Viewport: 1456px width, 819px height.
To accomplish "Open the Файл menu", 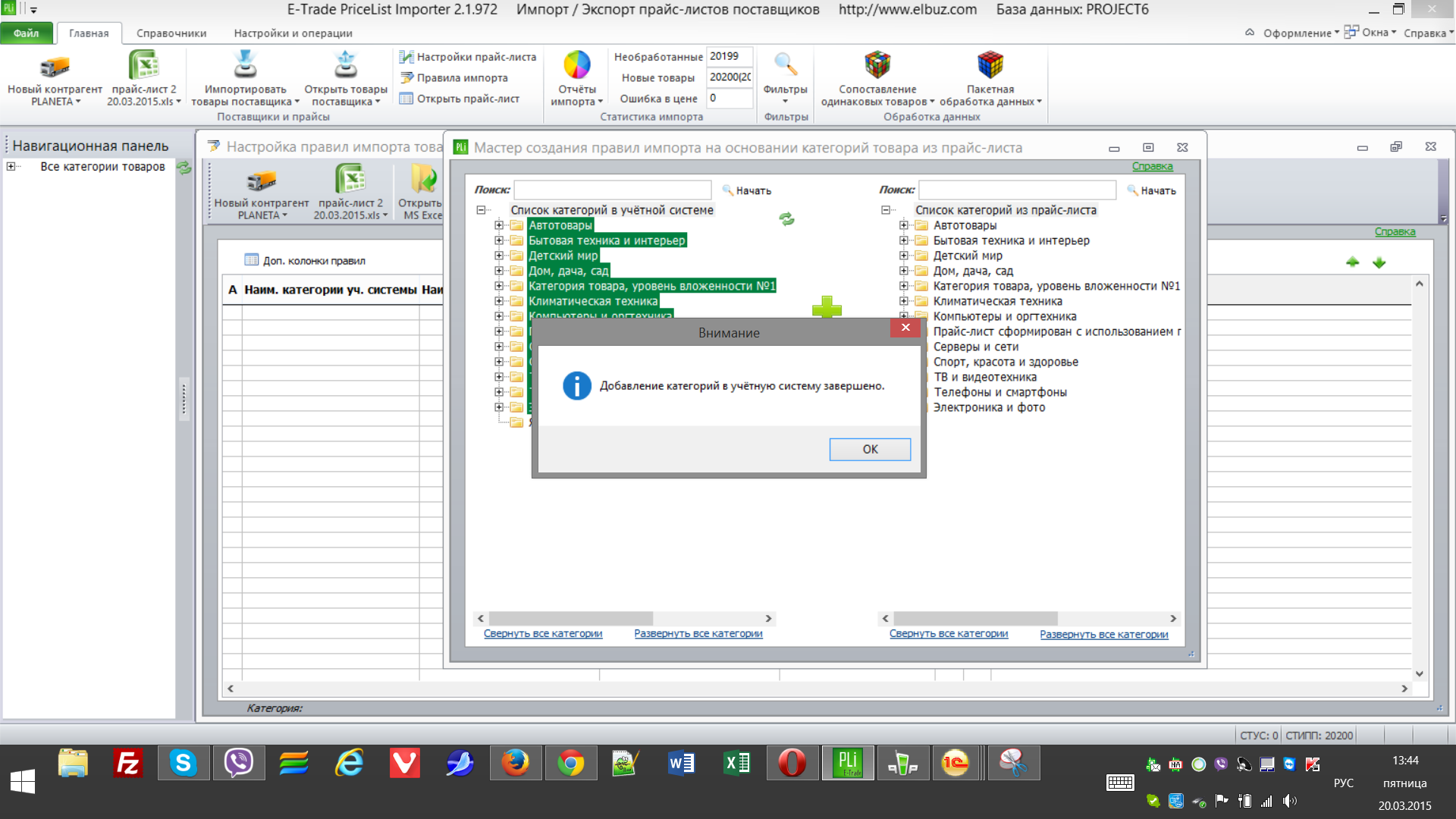I will pyautogui.click(x=27, y=33).
